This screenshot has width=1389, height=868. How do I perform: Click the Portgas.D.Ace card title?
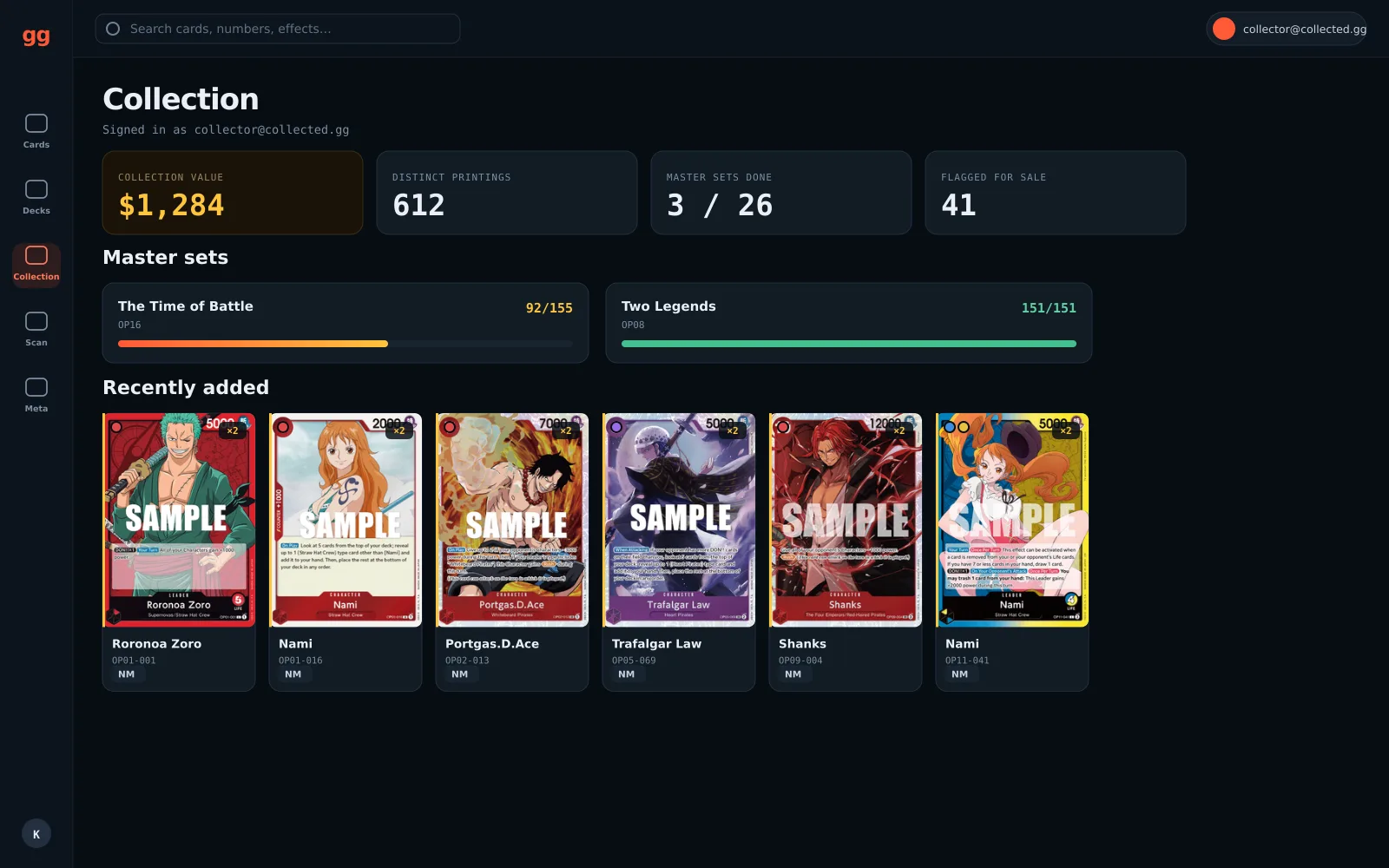click(492, 644)
